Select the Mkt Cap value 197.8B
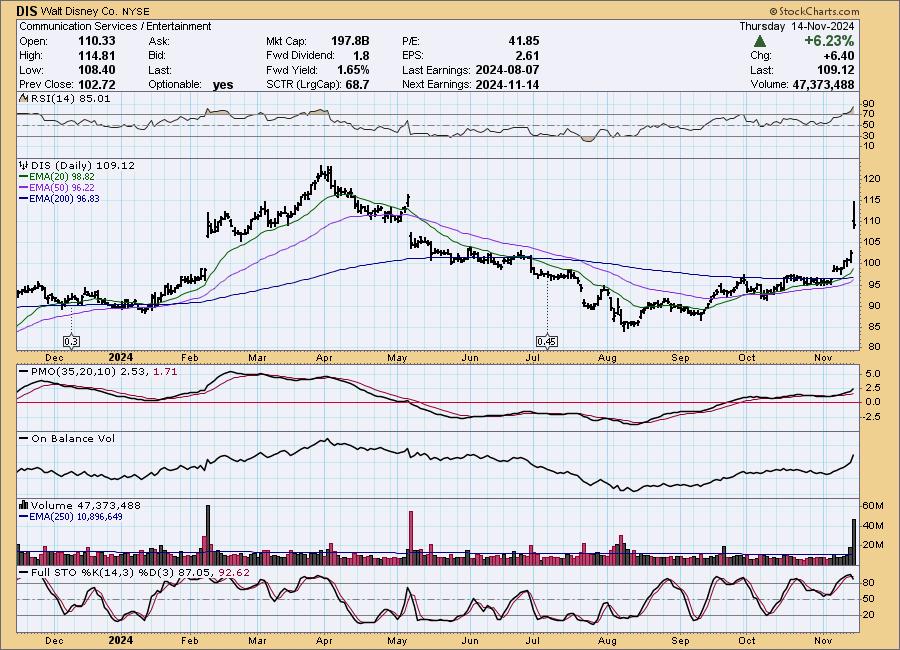The height and width of the screenshot is (650, 900). [x=350, y=41]
